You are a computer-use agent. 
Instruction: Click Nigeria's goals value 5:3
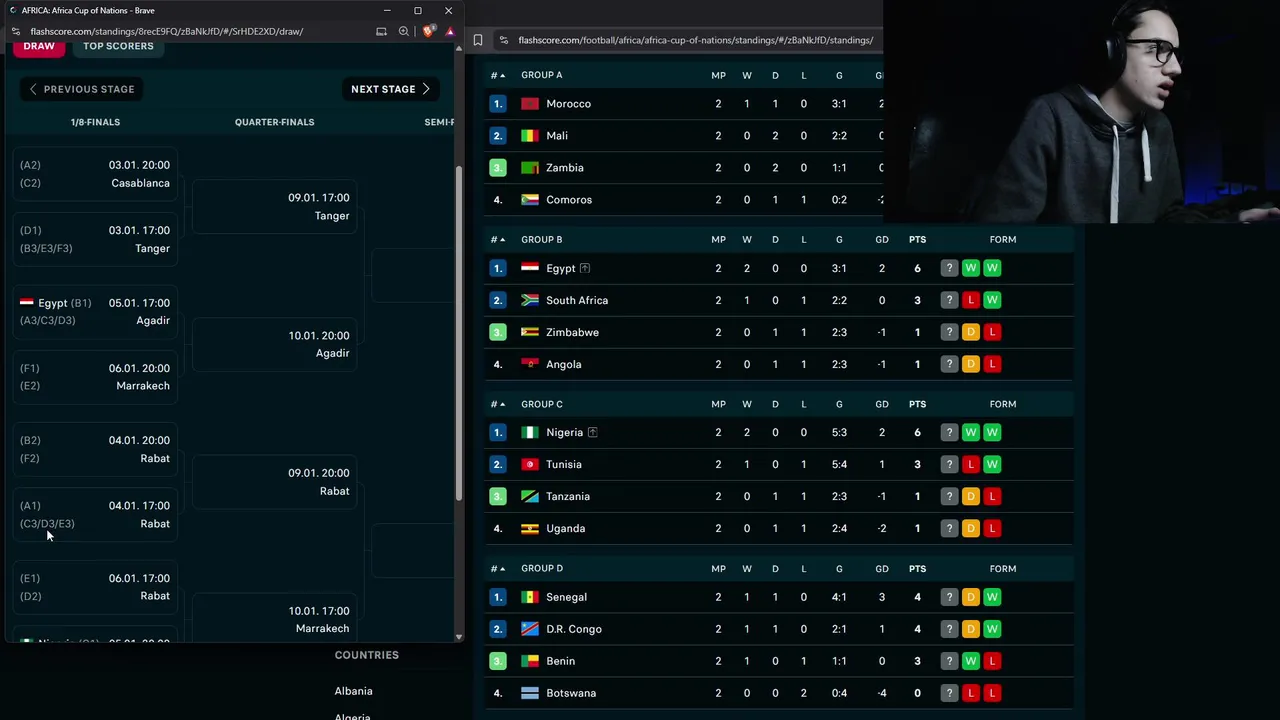pos(838,432)
